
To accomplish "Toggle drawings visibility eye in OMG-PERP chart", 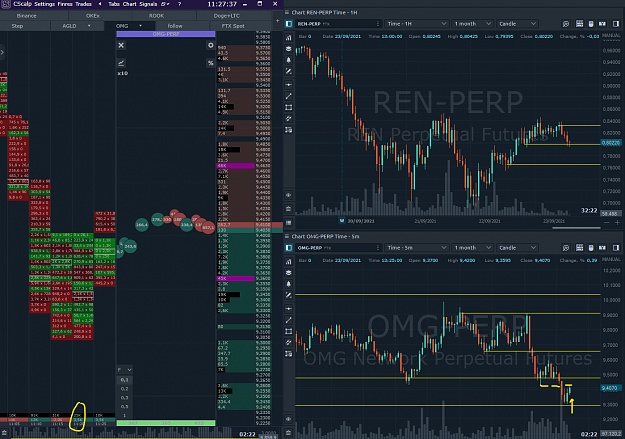I will [289, 419].
